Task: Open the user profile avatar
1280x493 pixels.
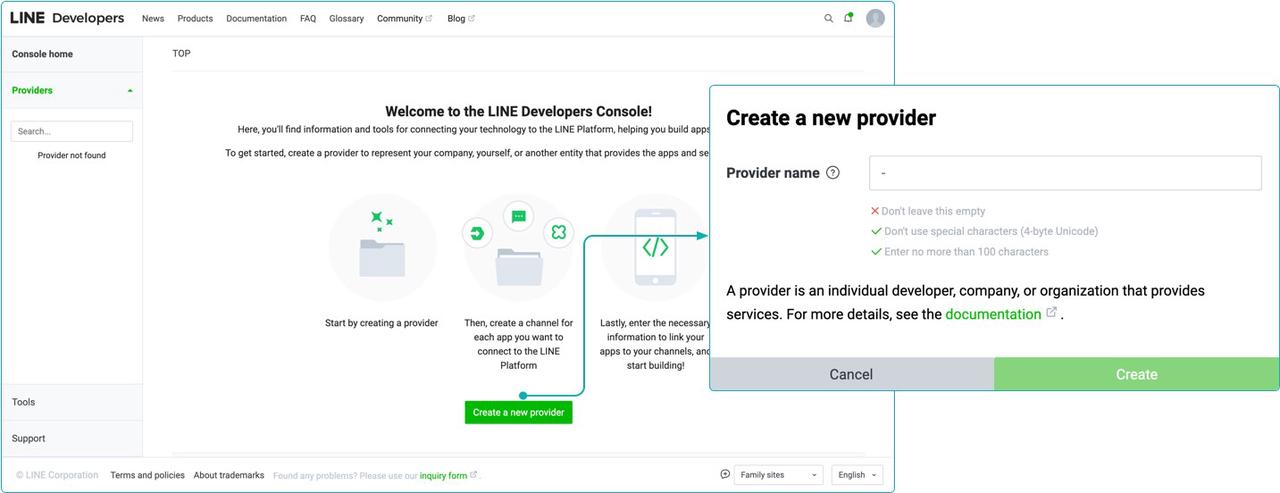Action: click(x=875, y=18)
